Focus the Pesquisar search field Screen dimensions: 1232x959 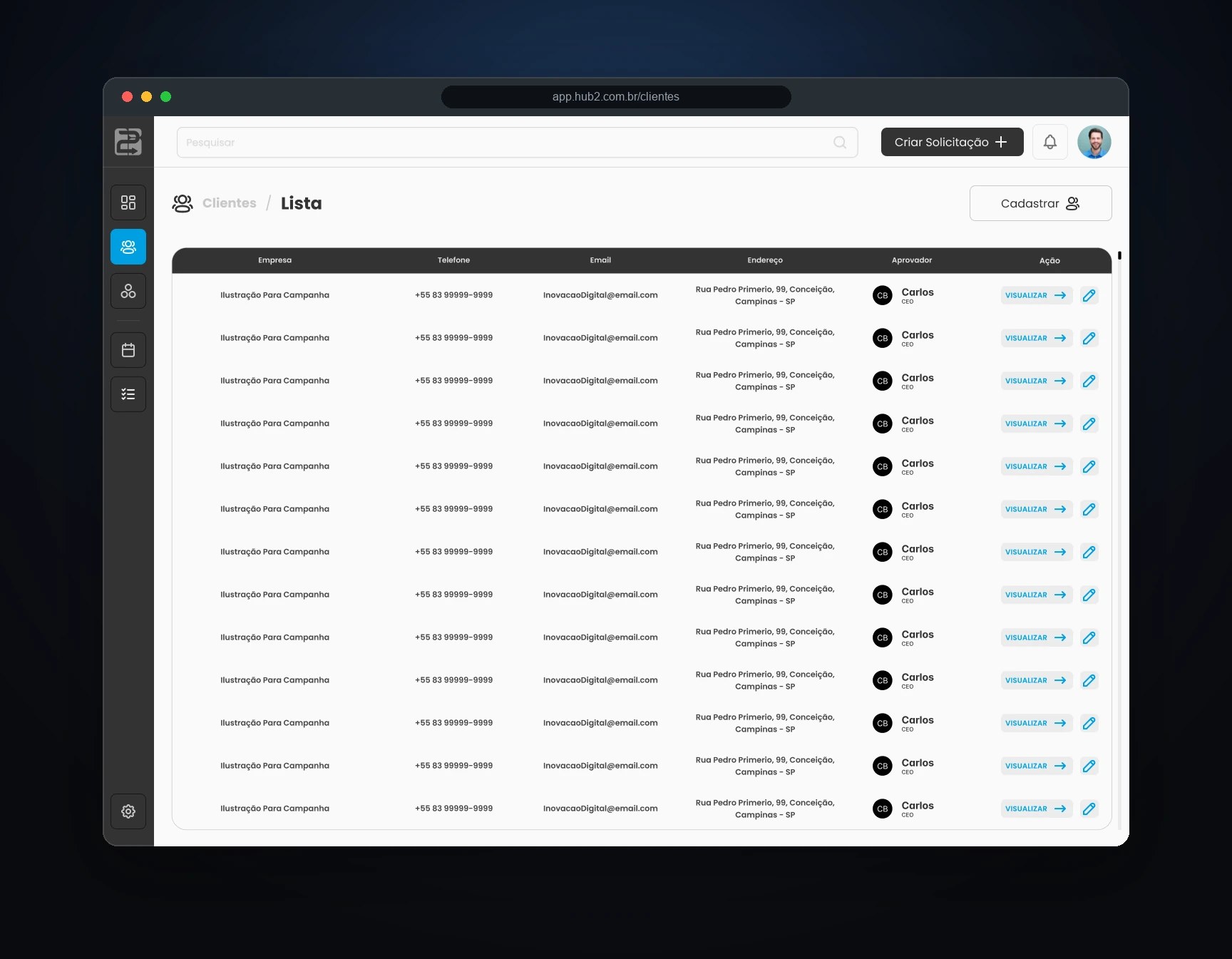click(517, 143)
